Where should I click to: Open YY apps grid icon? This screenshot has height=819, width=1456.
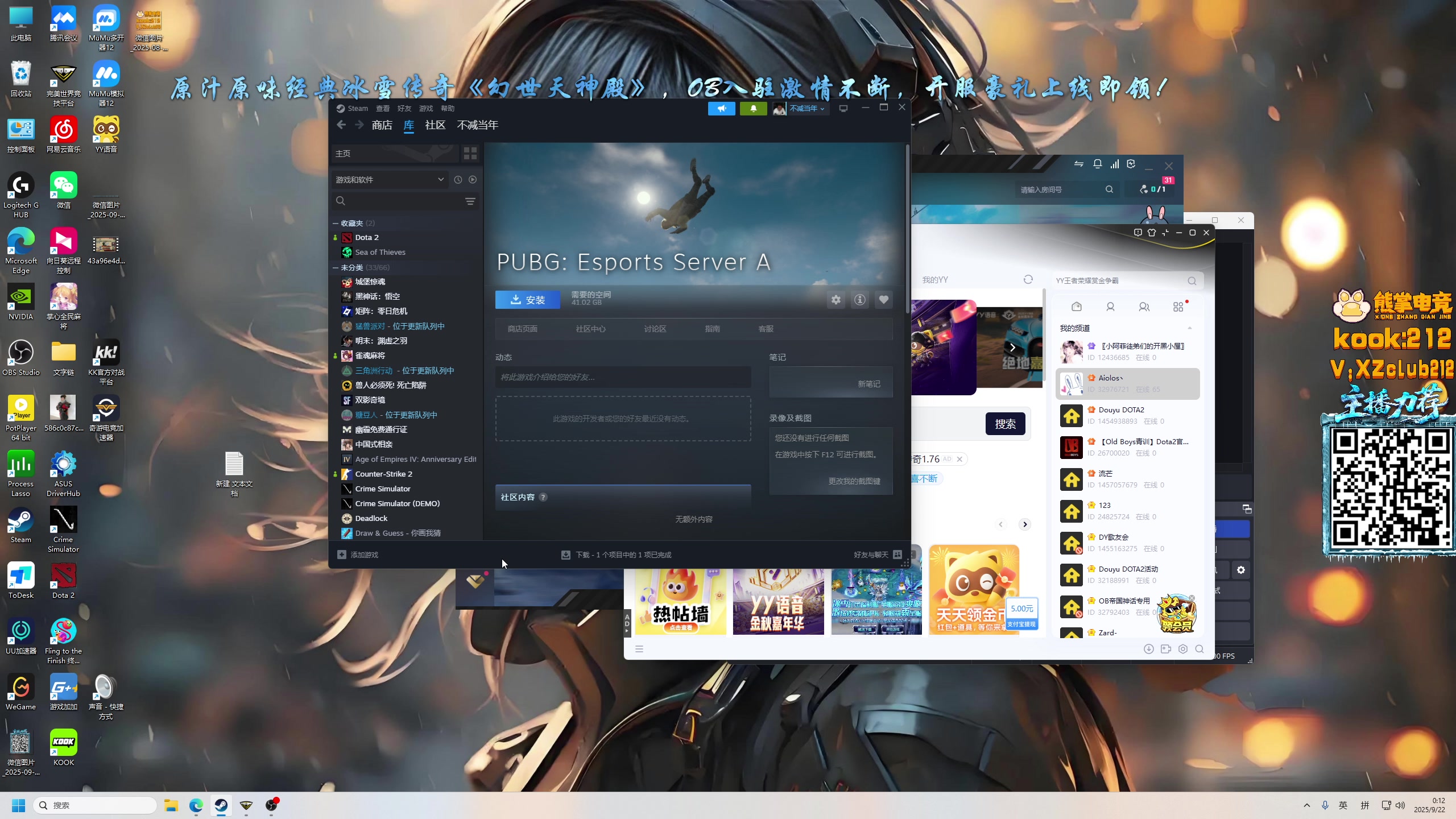tap(1178, 307)
